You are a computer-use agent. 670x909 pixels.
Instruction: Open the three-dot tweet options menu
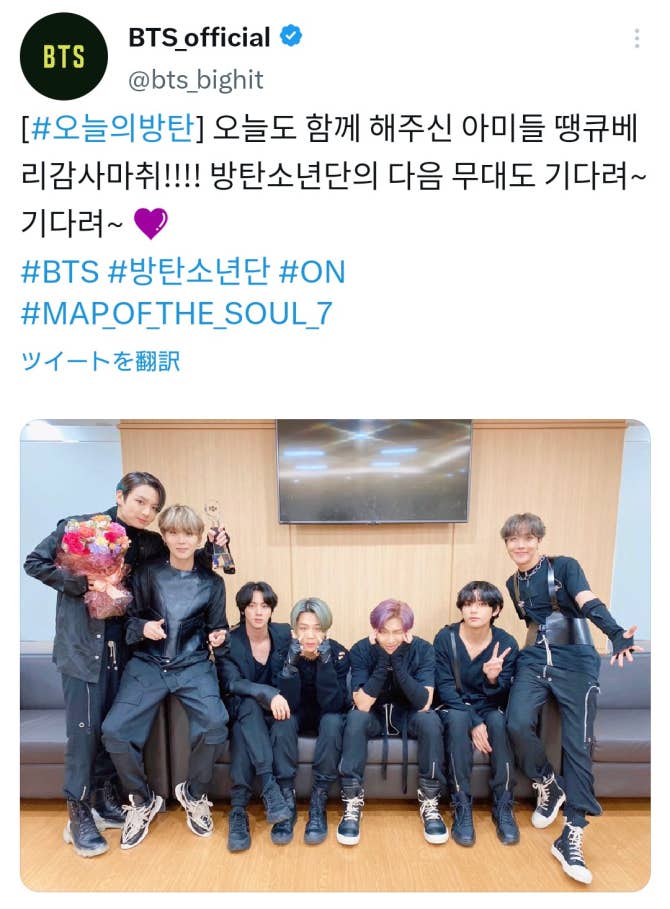click(x=636, y=38)
